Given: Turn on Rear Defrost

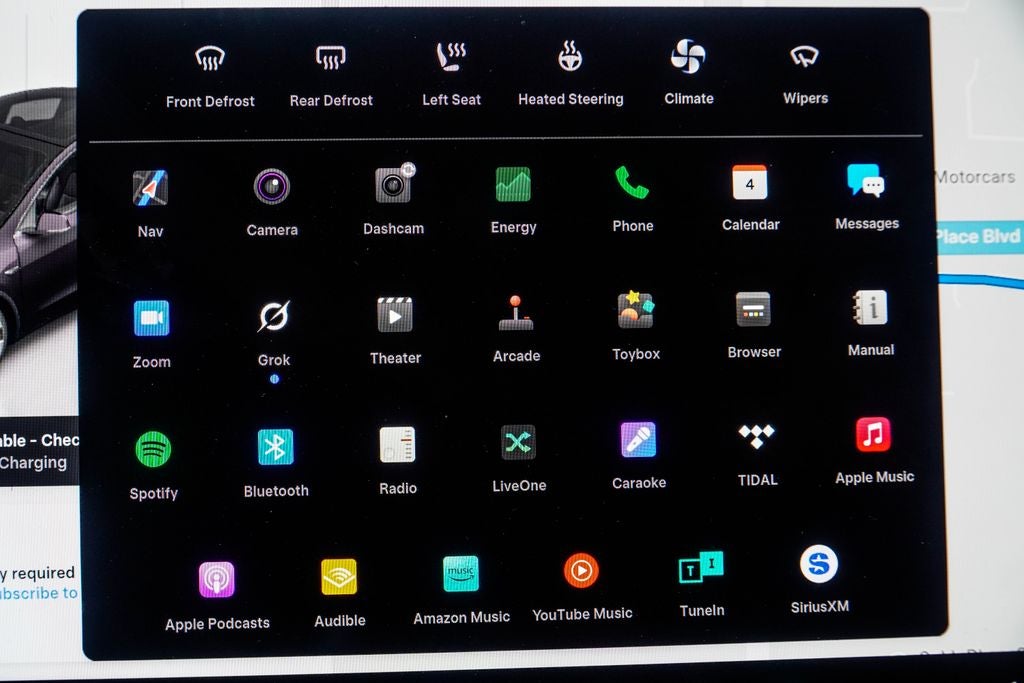Looking at the screenshot, I should click(x=331, y=59).
